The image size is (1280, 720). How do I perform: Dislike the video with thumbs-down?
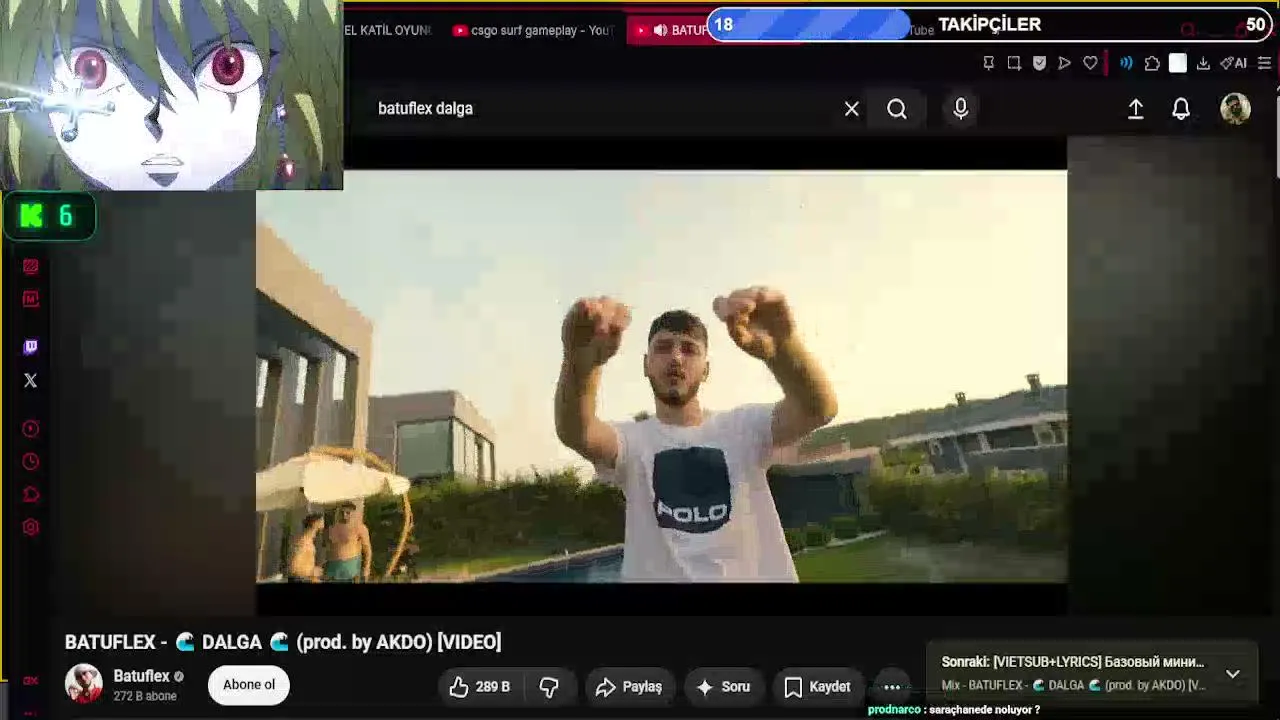[x=549, y=686]
